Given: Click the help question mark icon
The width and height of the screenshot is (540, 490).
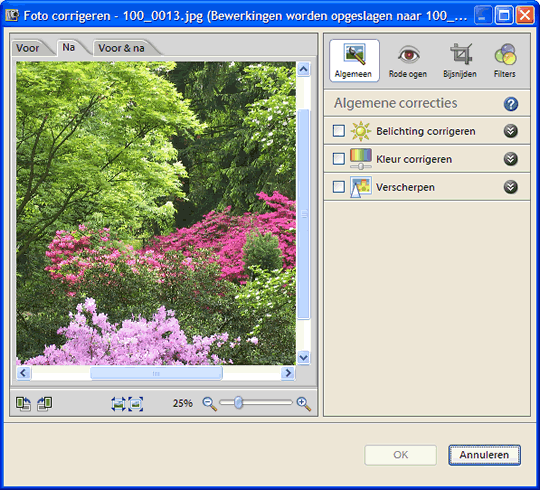Looking at the screenshot, I should pyautogui.click(x=511, y=104).
